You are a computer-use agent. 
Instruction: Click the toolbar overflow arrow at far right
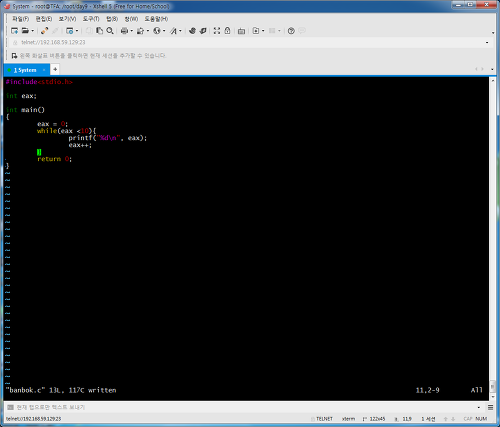(x=493, y=33)
